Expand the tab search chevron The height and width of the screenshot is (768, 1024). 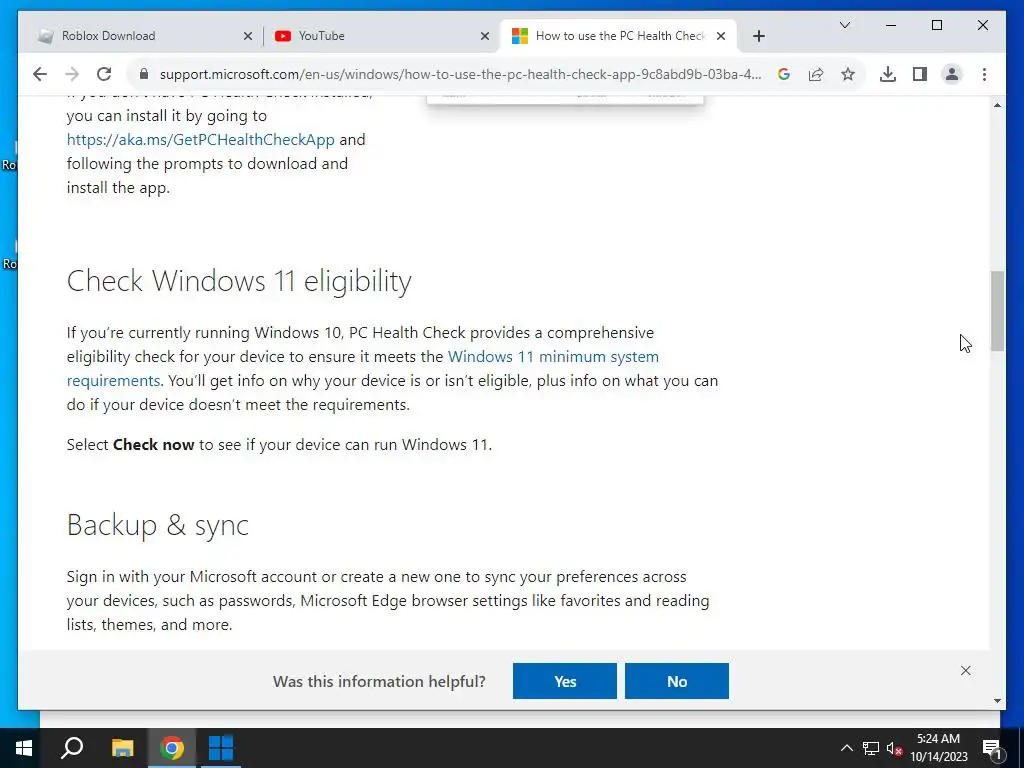[x=844, y=25]
